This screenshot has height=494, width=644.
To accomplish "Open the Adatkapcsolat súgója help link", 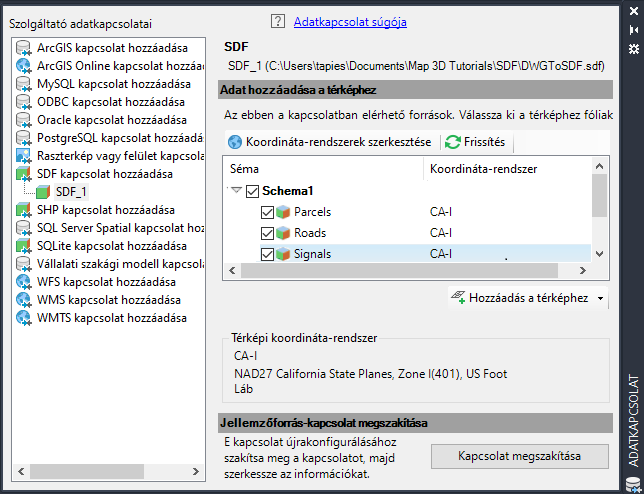I will 350,21.
